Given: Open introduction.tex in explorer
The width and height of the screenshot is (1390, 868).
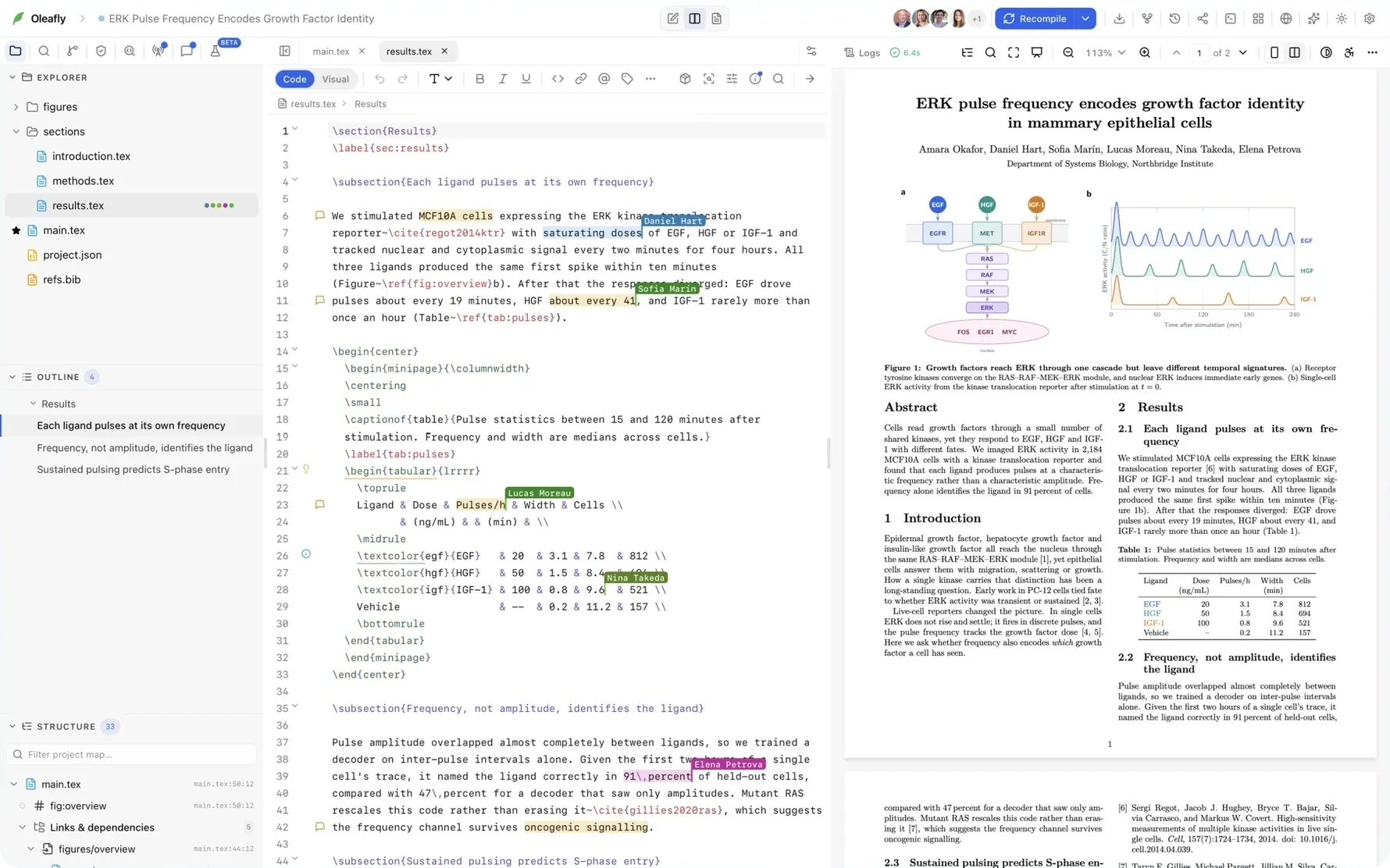Looking at the screenshot, I should (91, 156).
